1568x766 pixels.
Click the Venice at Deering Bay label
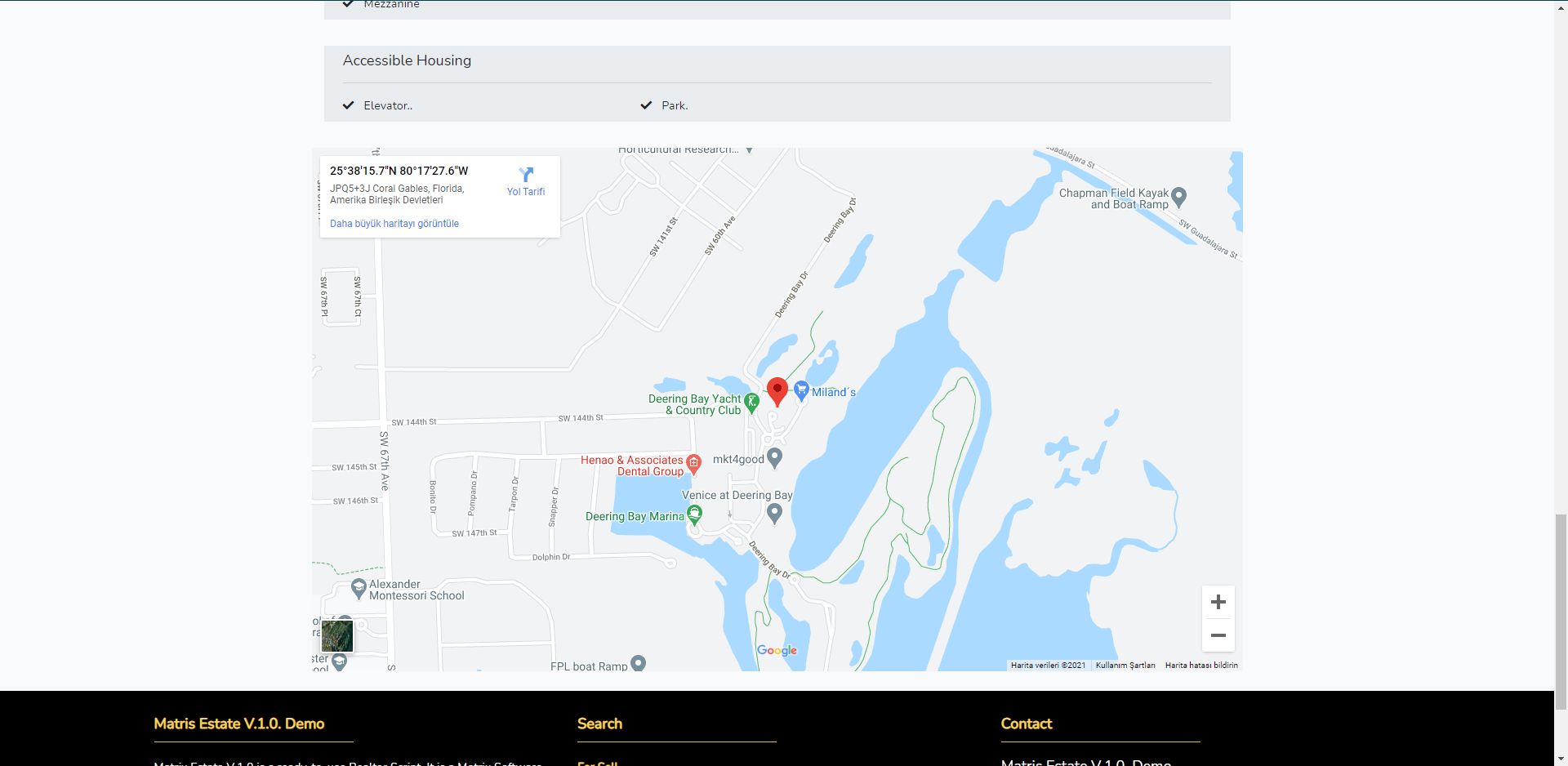tap(737, 495)
